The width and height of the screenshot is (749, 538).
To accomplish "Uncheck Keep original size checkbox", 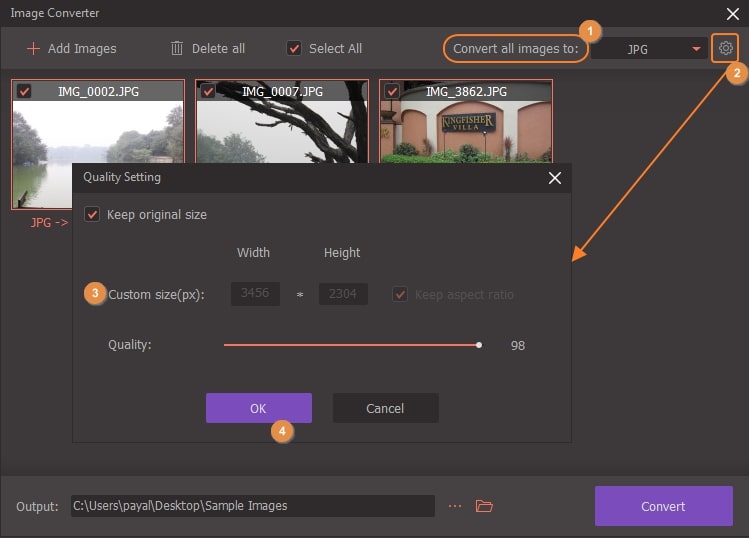I will (92, 214).
